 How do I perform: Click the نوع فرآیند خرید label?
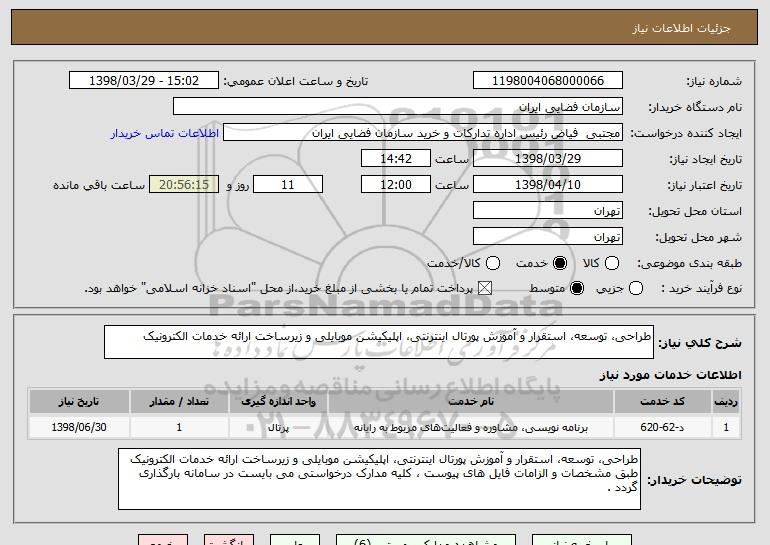701,289
